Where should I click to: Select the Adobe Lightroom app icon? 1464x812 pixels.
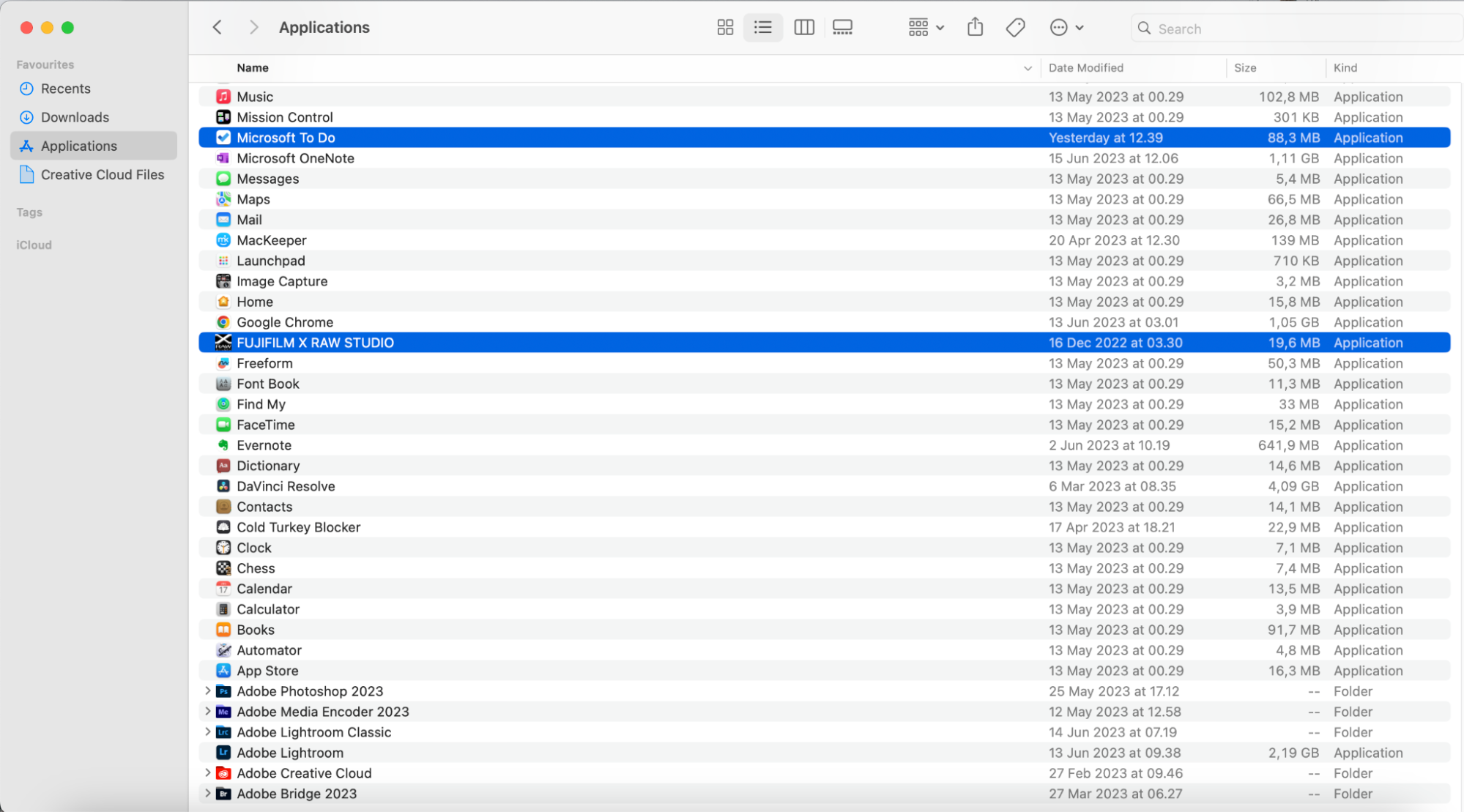tap(223, 753)
